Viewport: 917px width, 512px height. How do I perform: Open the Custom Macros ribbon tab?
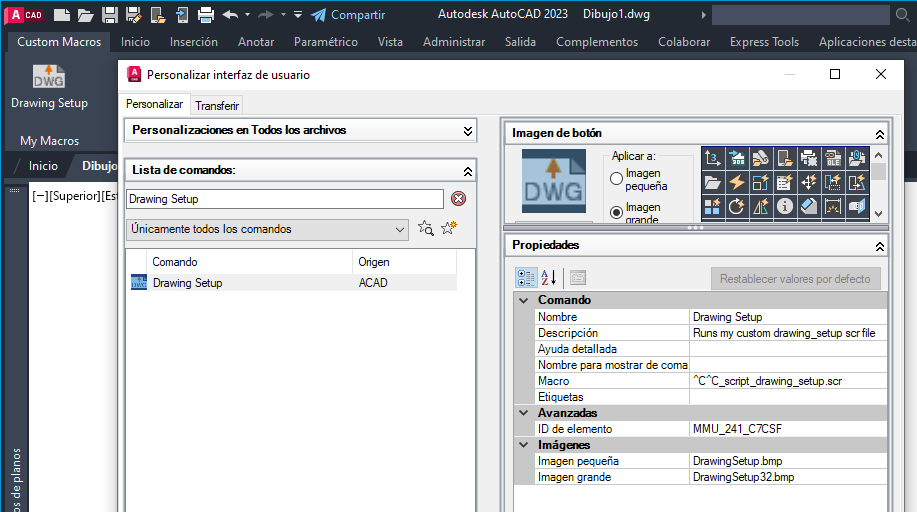(59, 42)
